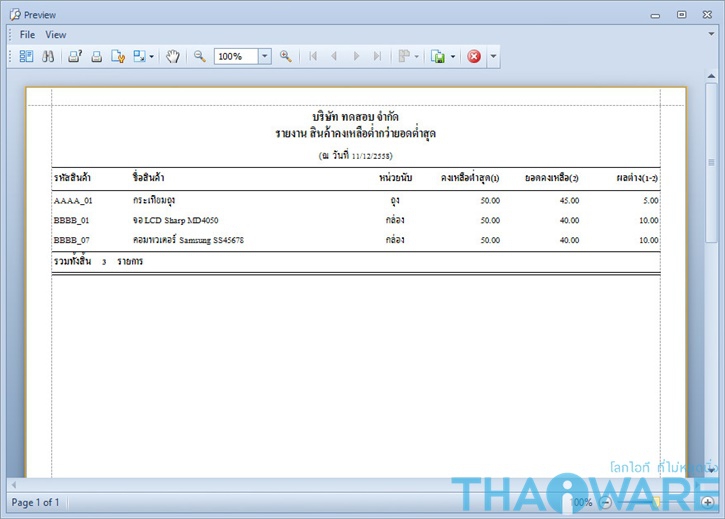Expand the export format dropdown arrow
The image size is (725, 519).
click(453, 56)
